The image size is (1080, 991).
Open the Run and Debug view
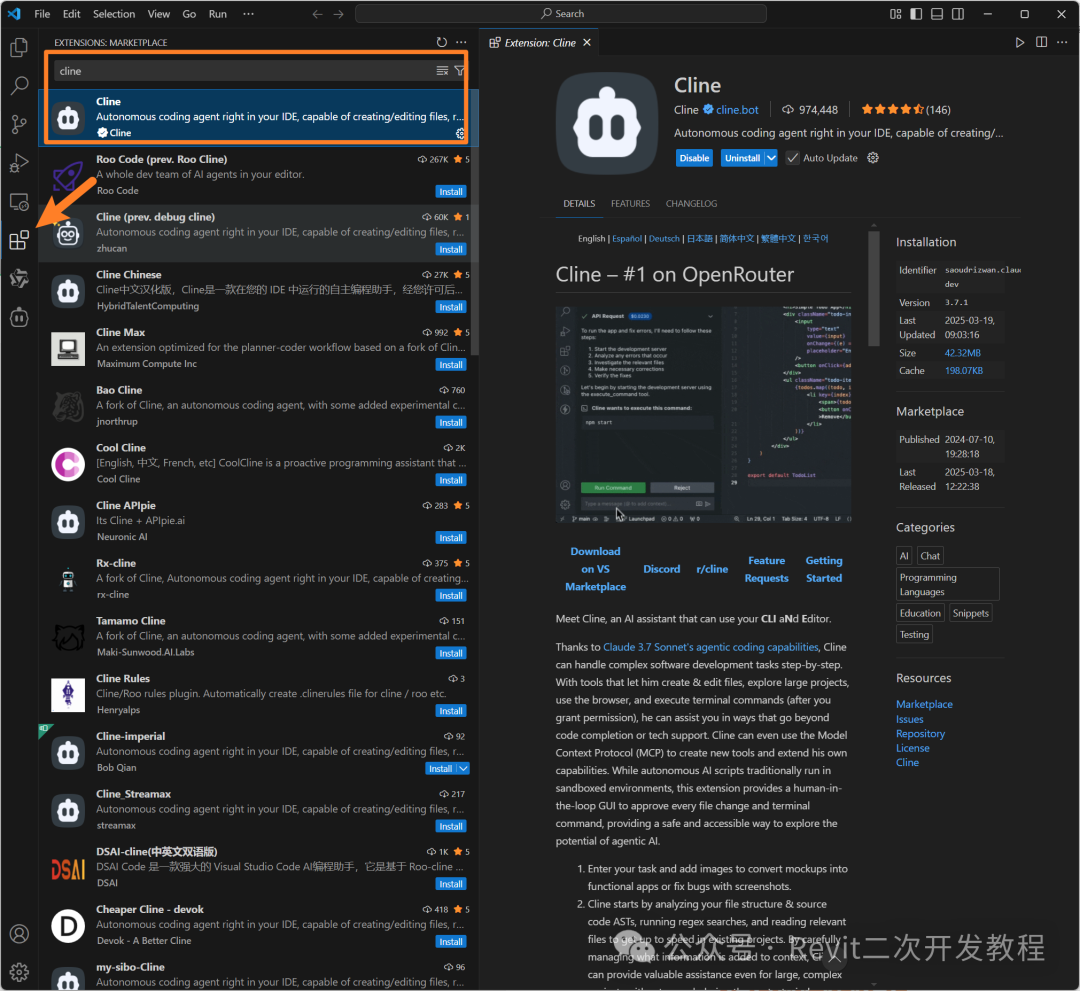coord(19,163)
